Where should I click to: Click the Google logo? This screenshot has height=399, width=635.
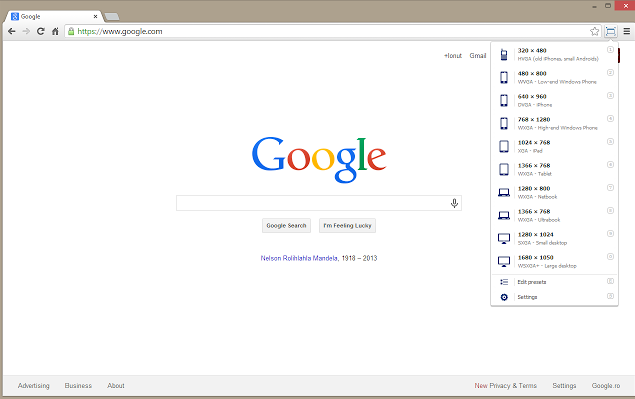[x=319, y=159]
